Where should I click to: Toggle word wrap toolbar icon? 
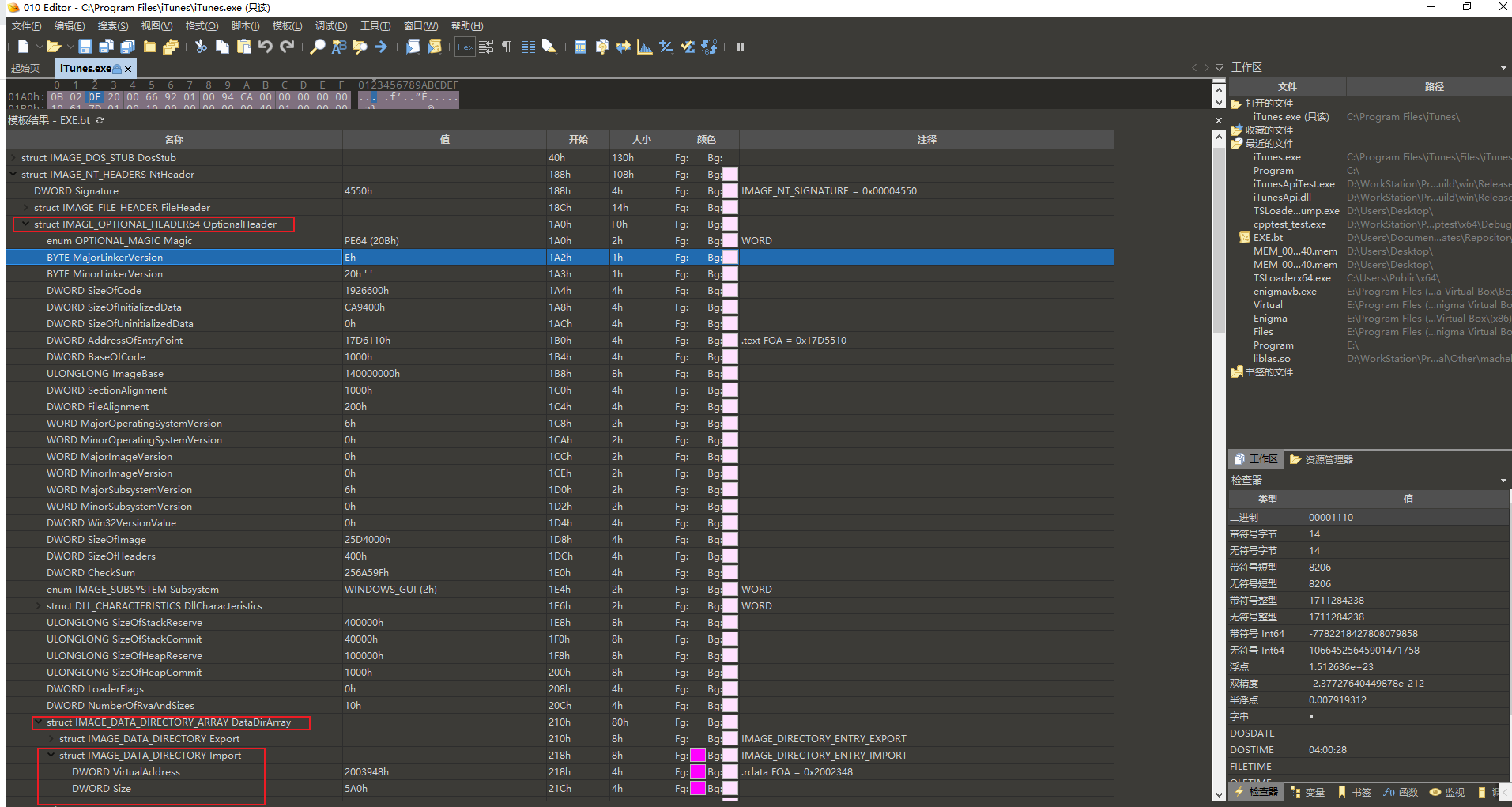486,47
